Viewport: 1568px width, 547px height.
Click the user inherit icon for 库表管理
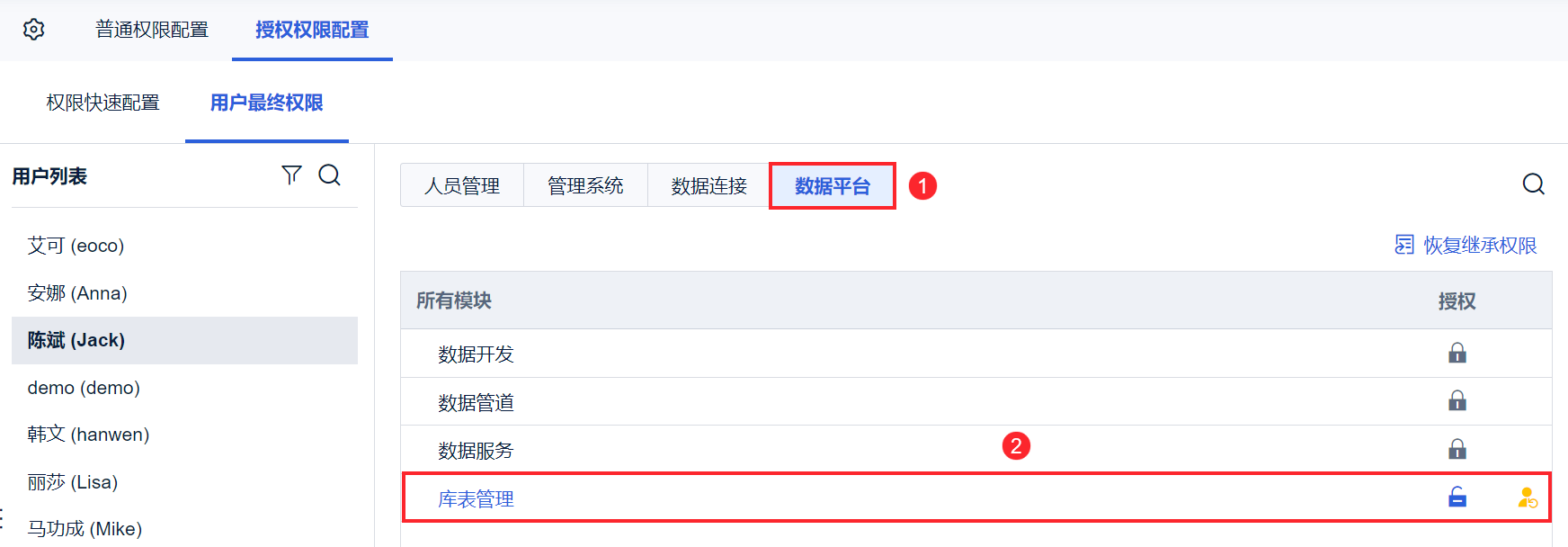[1527, 498]
